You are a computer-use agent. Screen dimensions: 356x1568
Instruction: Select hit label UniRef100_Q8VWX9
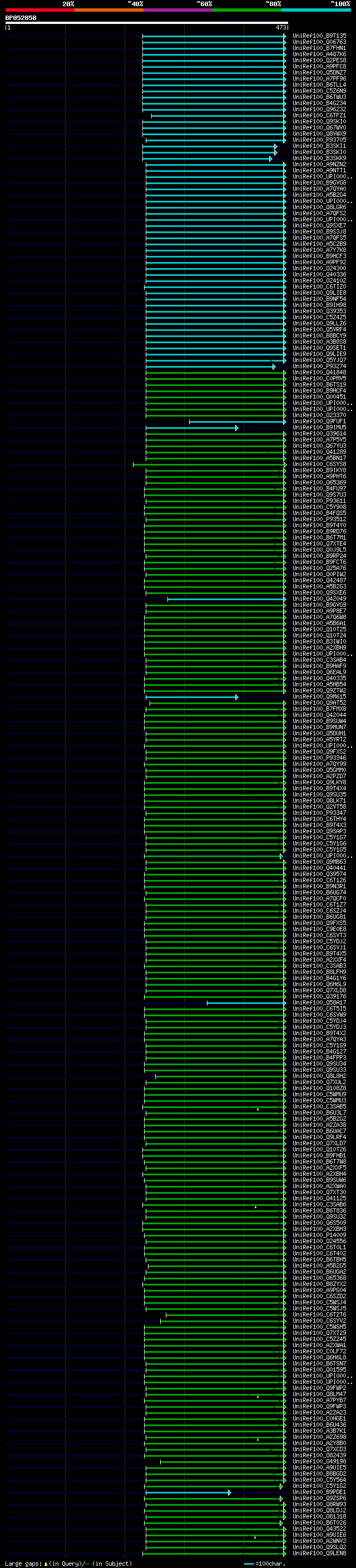click(x=319, y=134)
